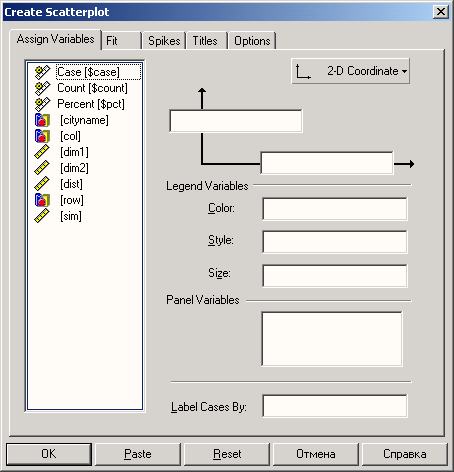
Task: Click the icon beside Case [$case]
Action: click(42, 72)
